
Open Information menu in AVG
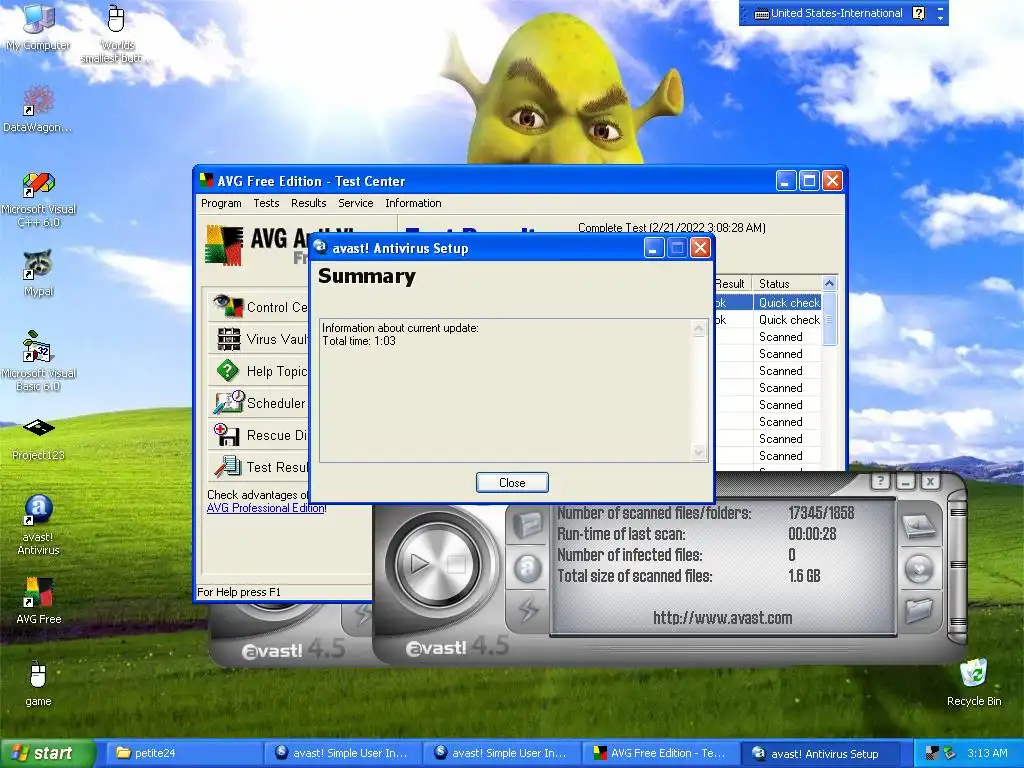tap(413, 203)
